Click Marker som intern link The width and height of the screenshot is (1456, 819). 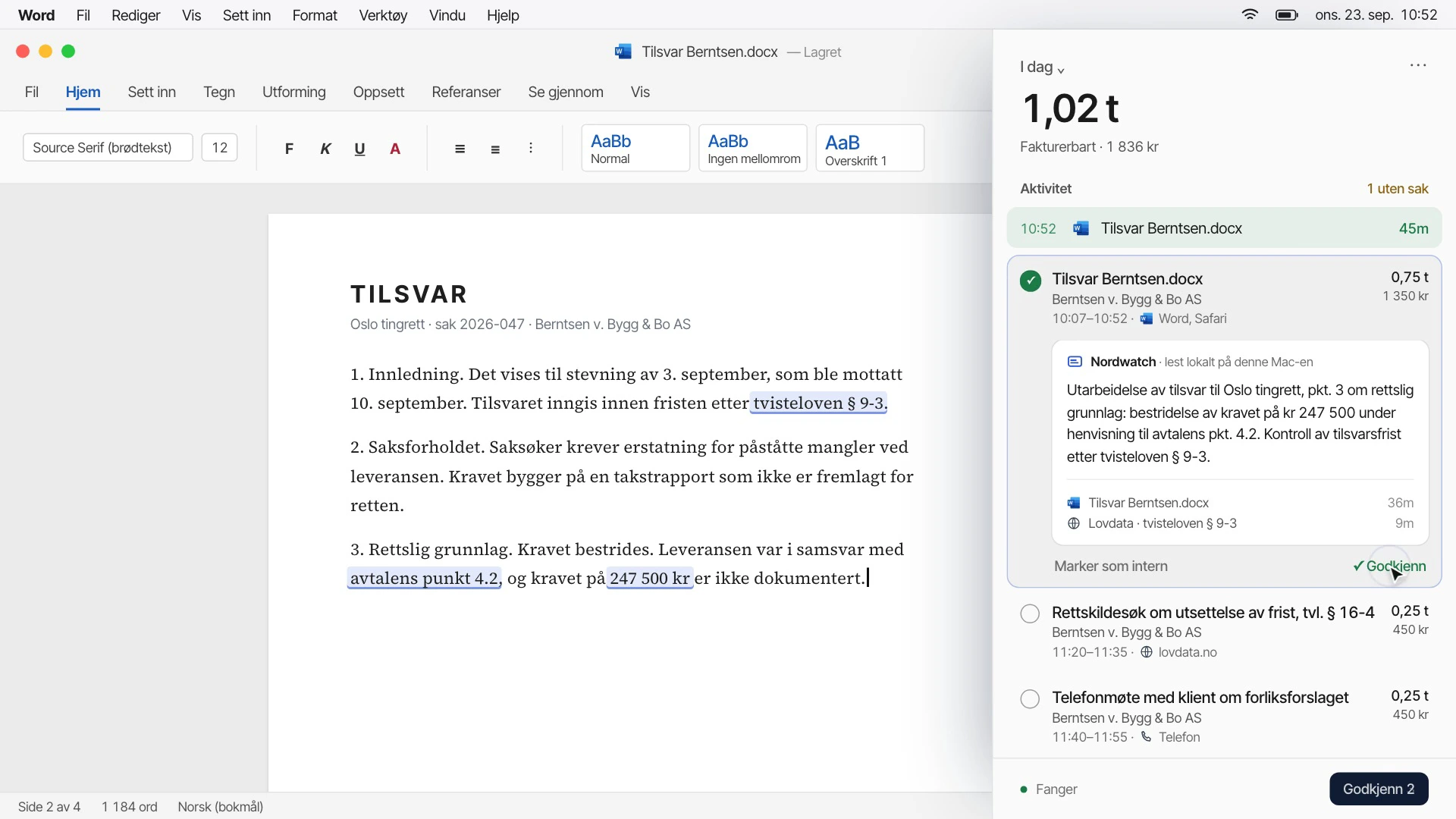(1111, 566)
